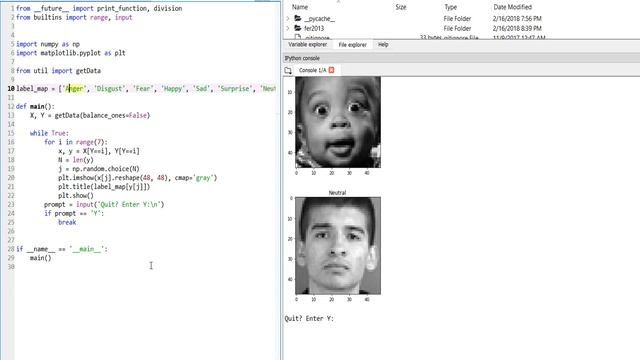Viewport: 640px width, 360px height.
Task: Select the Console 1/A tab
Action: point(312,70)
